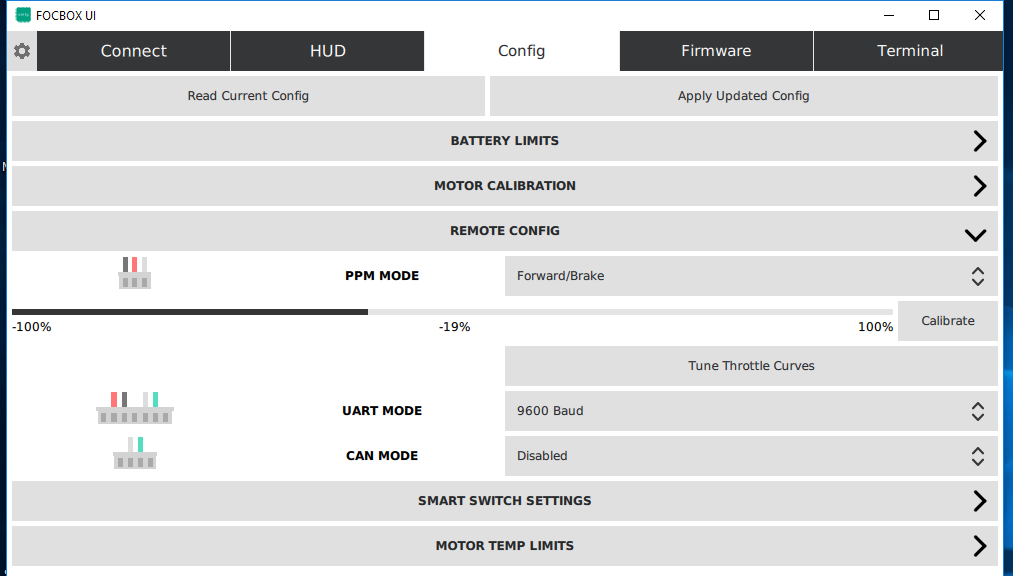
Task: Open the UART Mode baud dropdown
Action: pos(751,411)
